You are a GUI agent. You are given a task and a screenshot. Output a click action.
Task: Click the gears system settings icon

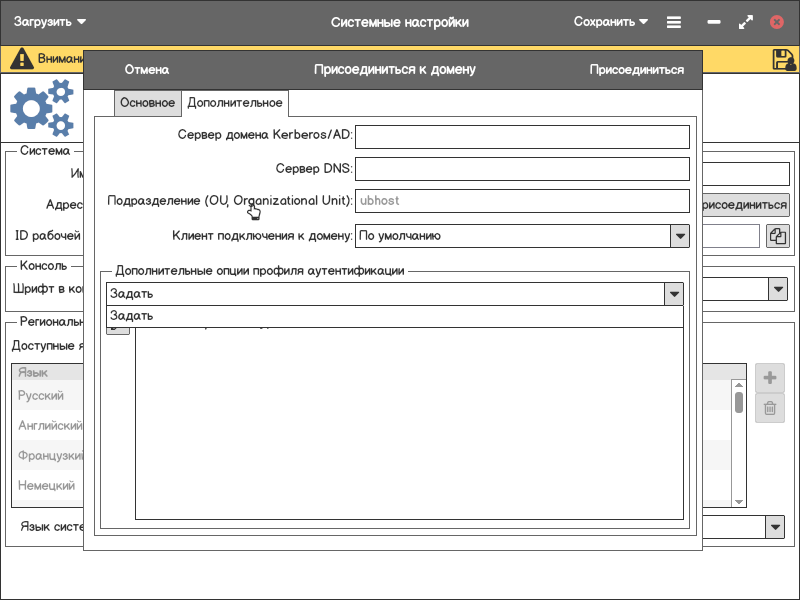(42, 108)
